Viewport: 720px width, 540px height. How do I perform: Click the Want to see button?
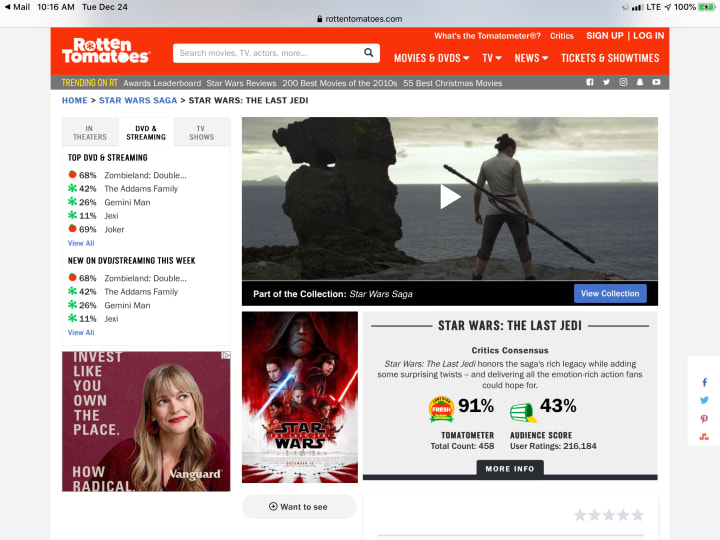click(x=299, y=507)
